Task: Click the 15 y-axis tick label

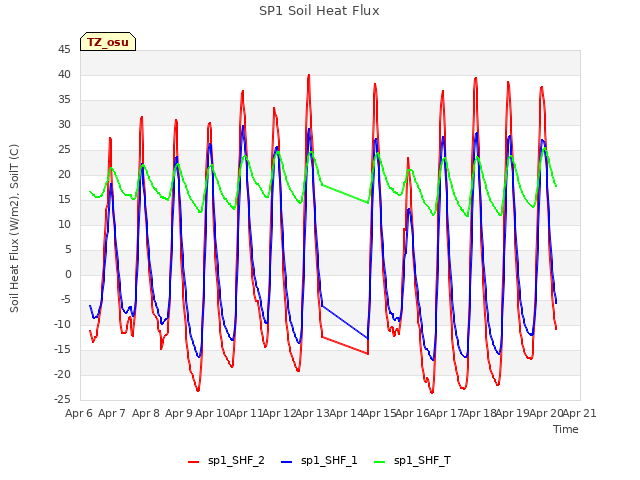Action: [64, 199]
